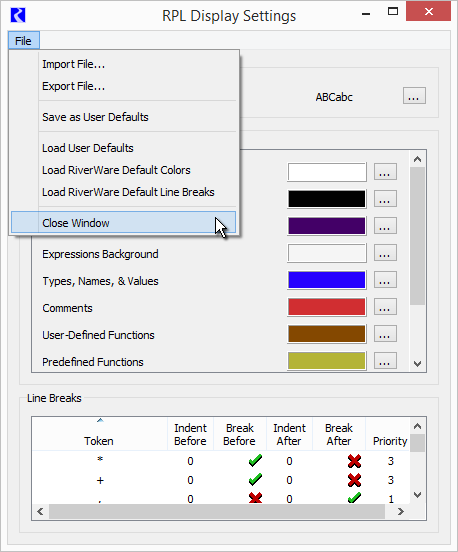This screenshot has height=552, width=458.
Task: Toggle Break Before checkmark for * token
Action: [x=255, y=460]
